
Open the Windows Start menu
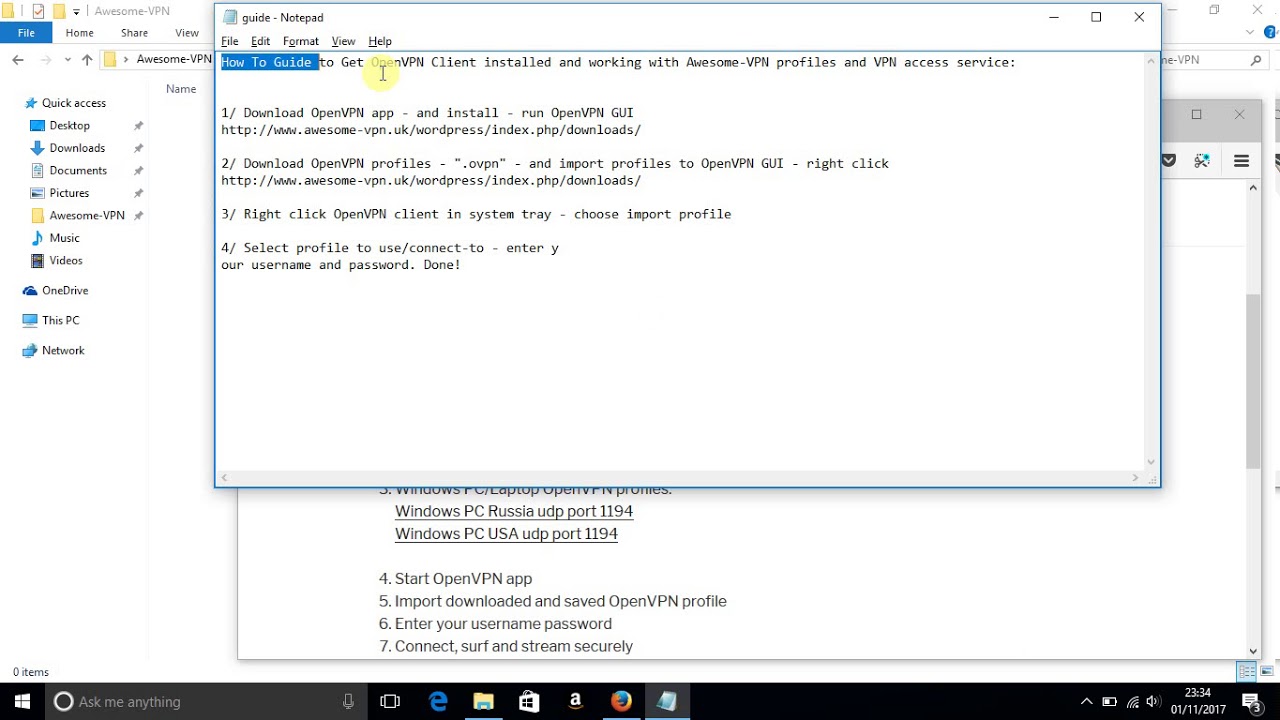coord(22,701)
